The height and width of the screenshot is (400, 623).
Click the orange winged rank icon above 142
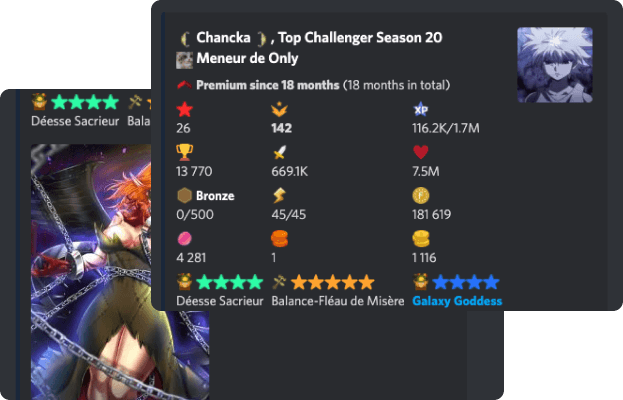(x=279, y=110)
